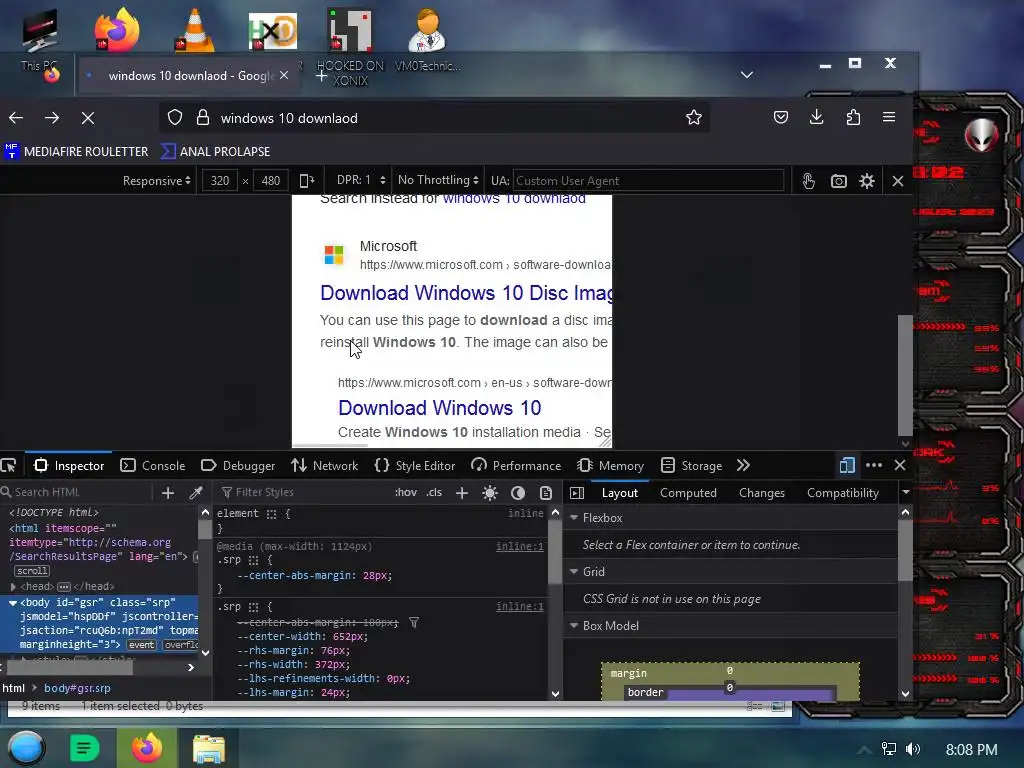This screenshot has height=768, width=1024.
Task: Open DPR device pixel ratio dropdown
Action: click(x=361, y=180)
